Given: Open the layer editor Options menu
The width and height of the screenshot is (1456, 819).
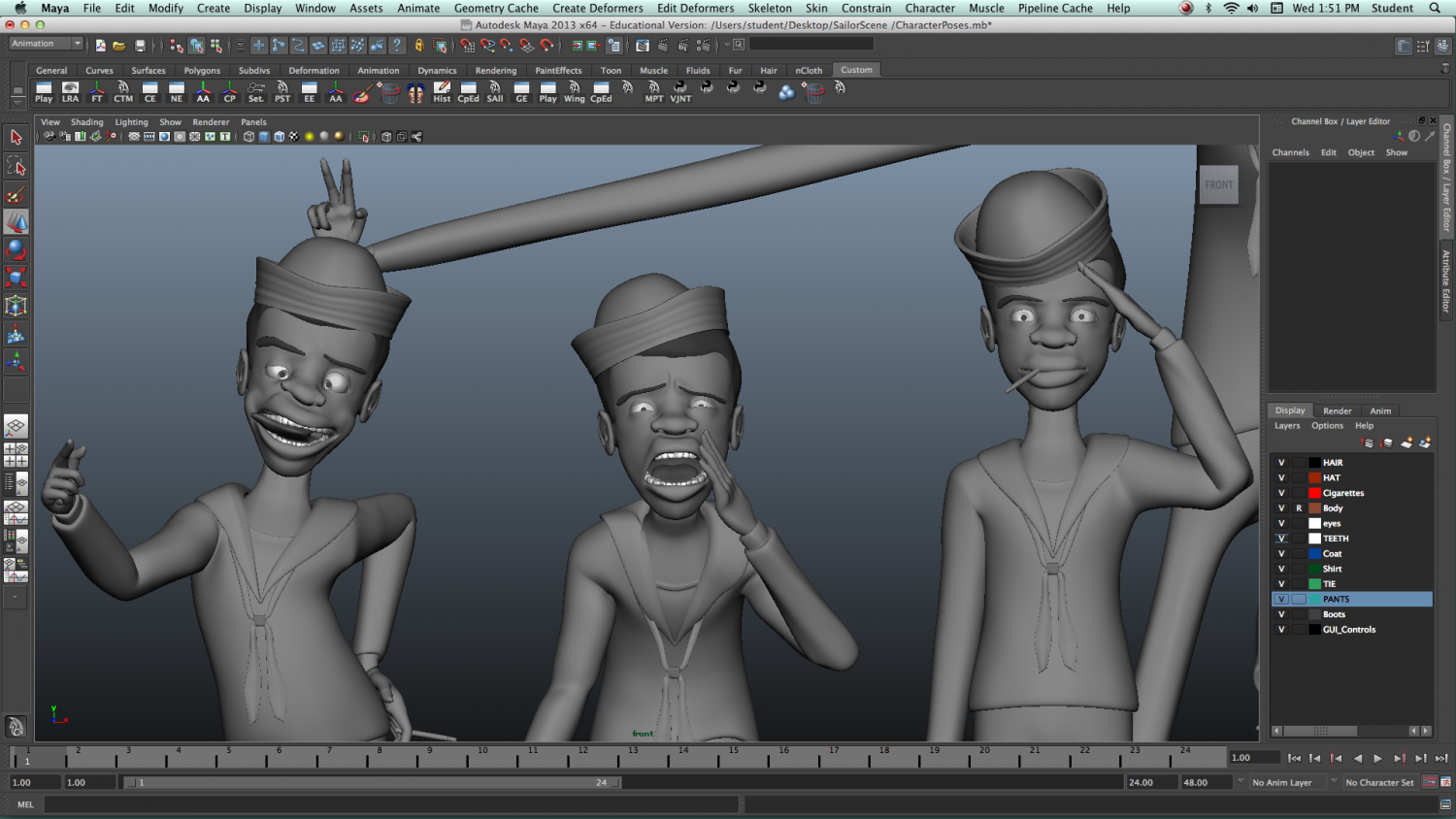Looking at the screenshot, I should 1327,426.
